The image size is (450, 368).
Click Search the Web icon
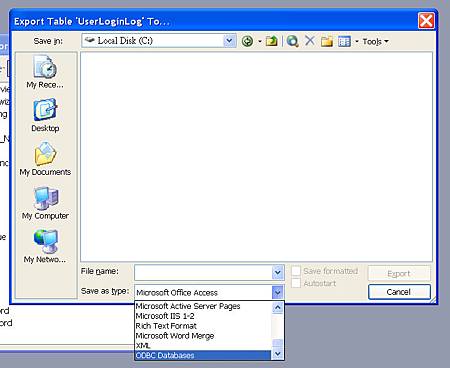(292, 41)
